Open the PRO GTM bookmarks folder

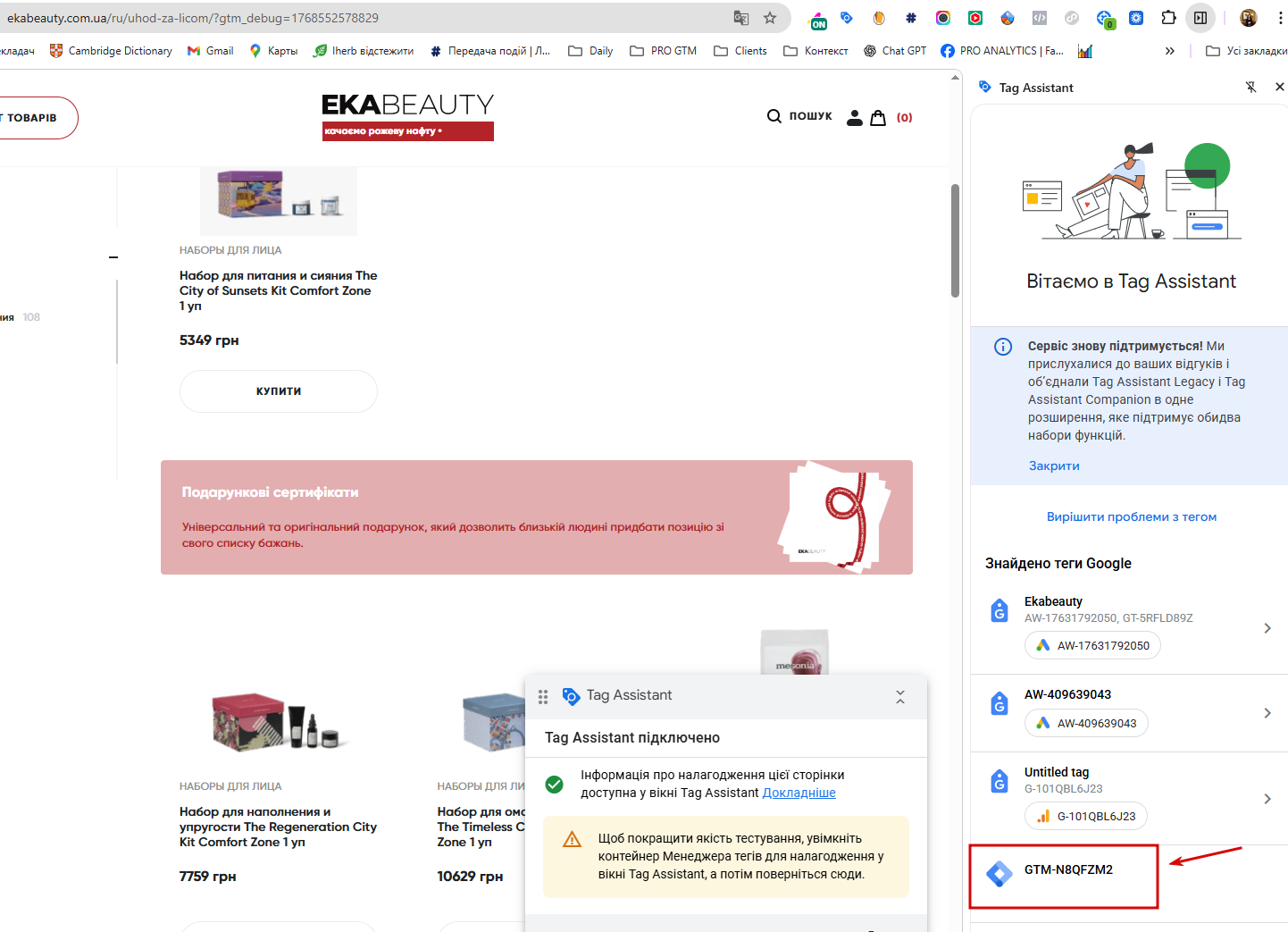(663, 51)
